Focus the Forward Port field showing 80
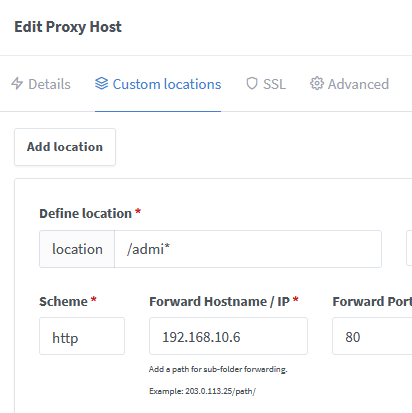 point(372,336)
